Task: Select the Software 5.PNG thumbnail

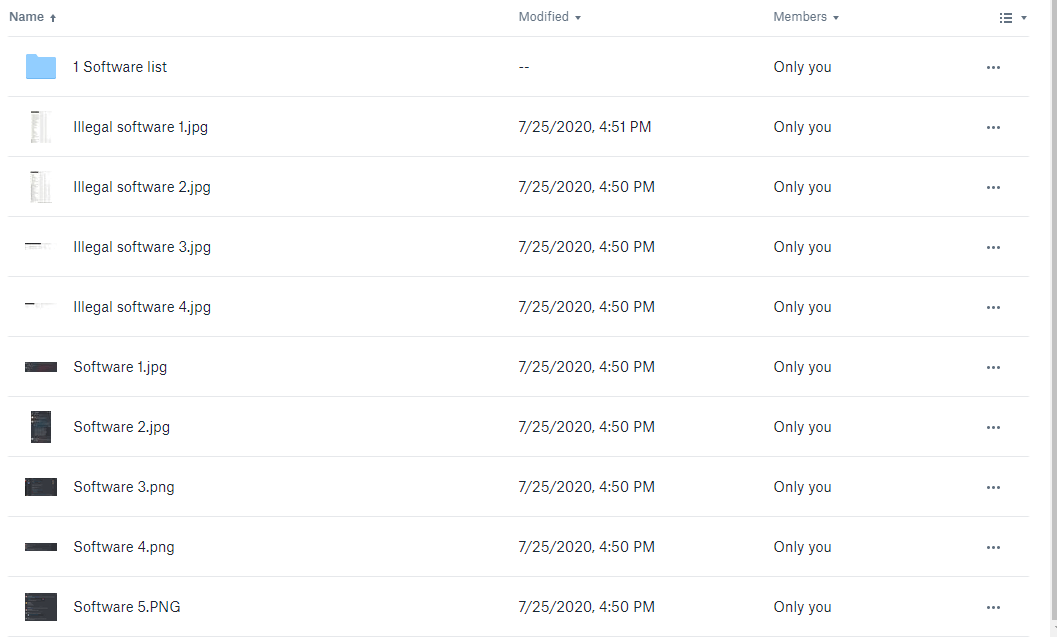Action: [40, 607]
